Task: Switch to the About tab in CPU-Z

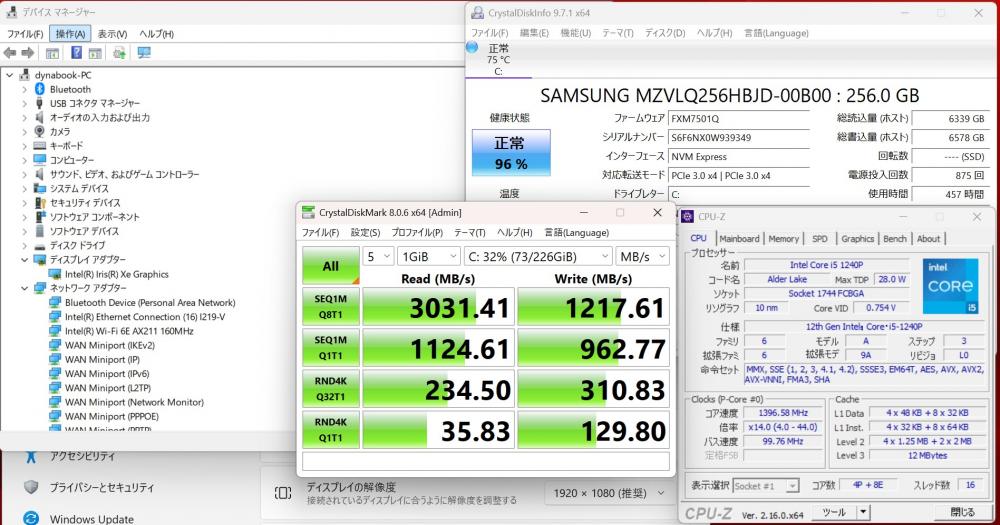Action: coord(929,239)
